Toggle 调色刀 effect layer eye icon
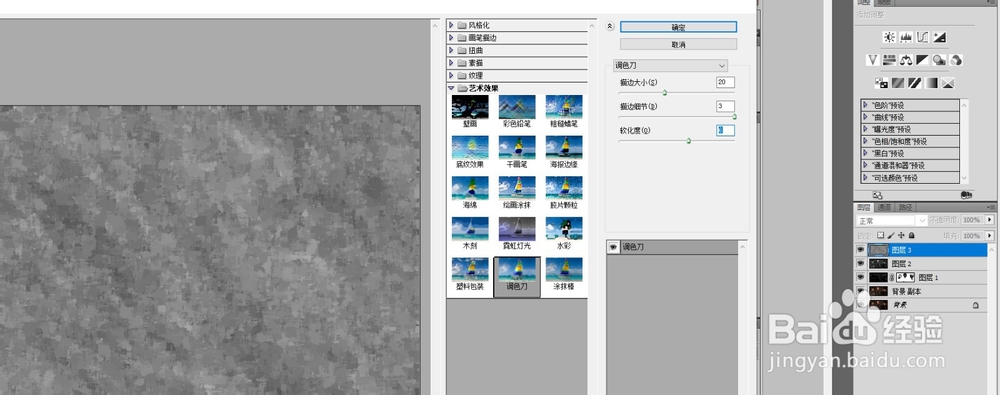The image size is (1000, 395). point(613,247)
